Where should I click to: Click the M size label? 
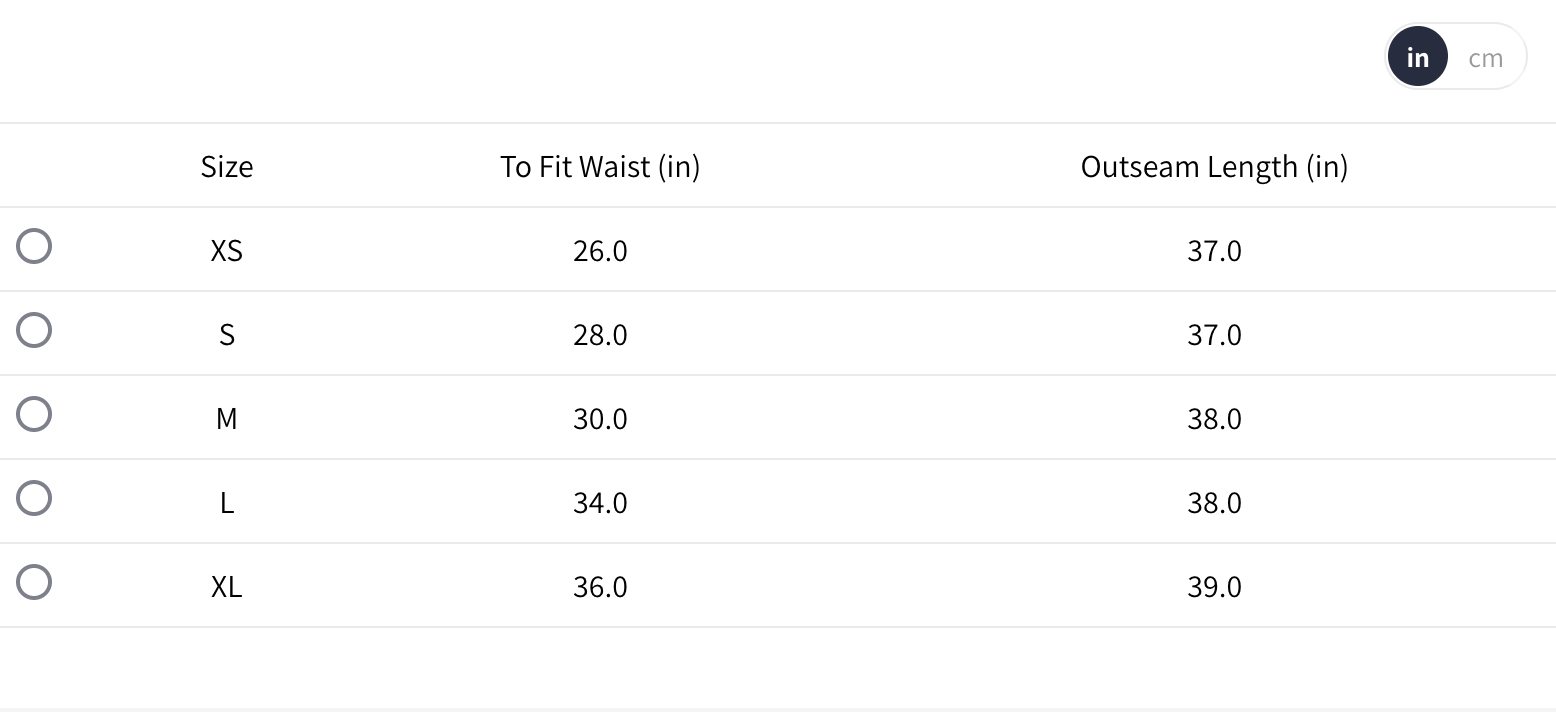pos(227,418)
